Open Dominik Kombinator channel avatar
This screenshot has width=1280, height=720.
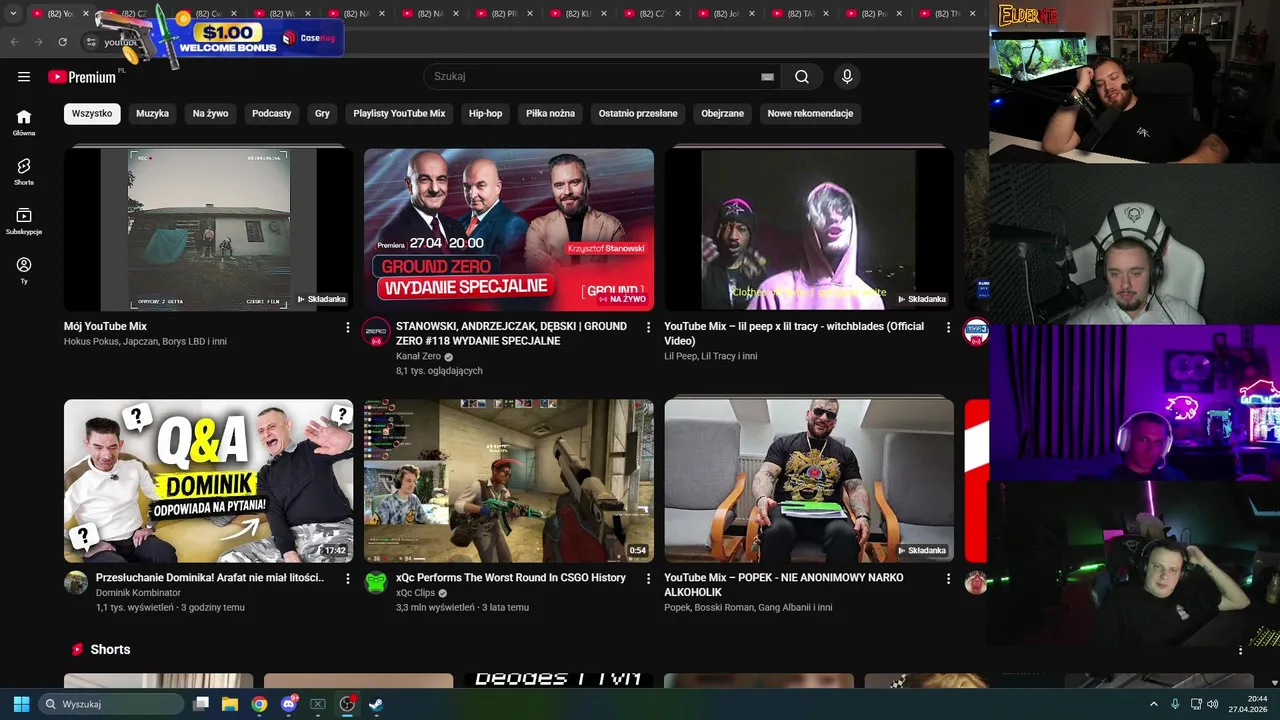click(x=76, y=583)
